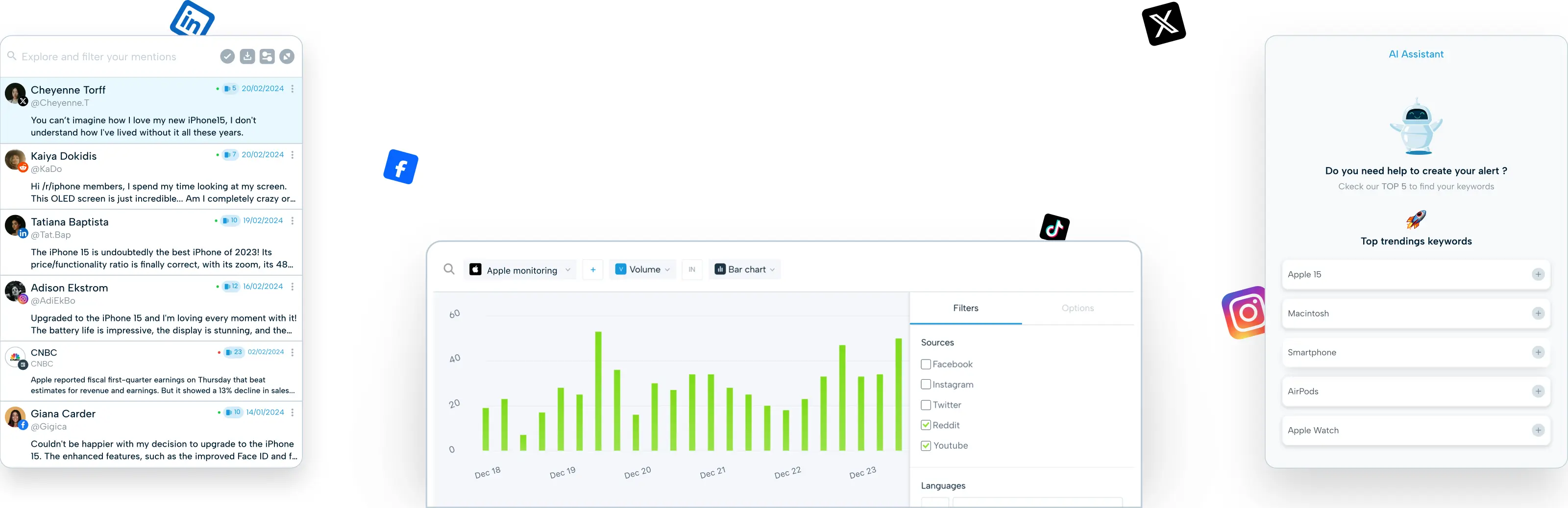This screenshot has width=1568, height=508.
Task: Uncheck the Reddit source checkbox
Action: point(926,425)
